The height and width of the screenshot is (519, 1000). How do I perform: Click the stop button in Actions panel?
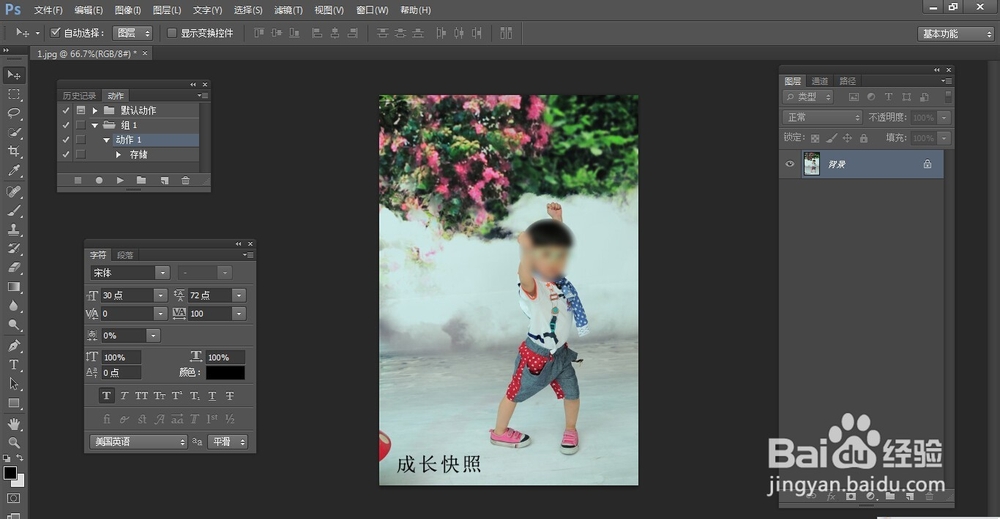(78, 180)
